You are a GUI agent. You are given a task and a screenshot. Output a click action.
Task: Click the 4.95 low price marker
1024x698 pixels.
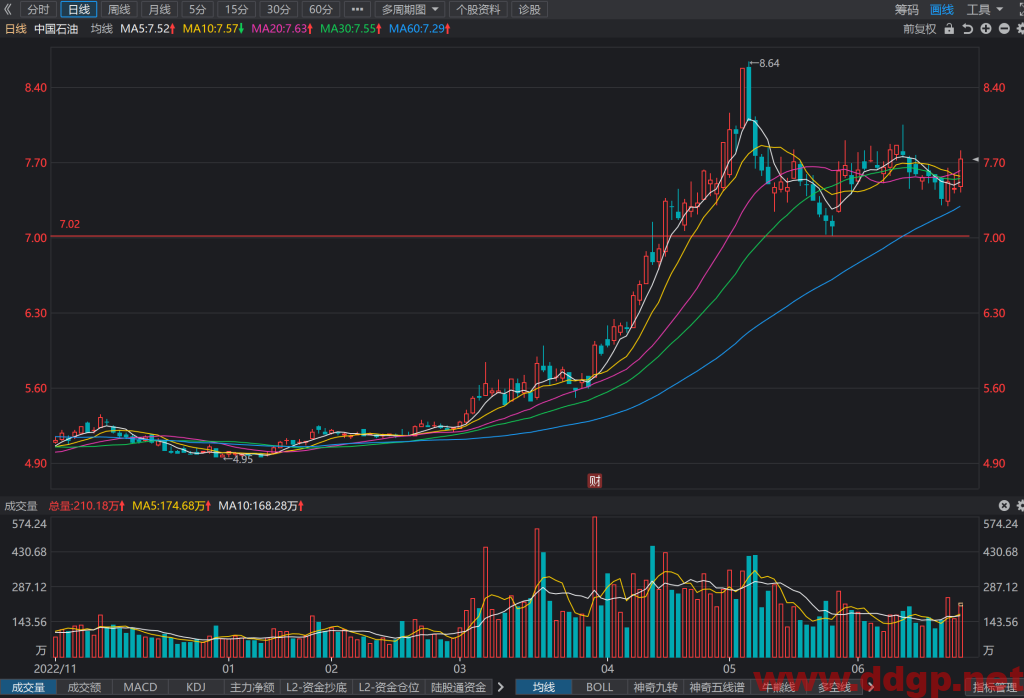(x=238, y=459)
